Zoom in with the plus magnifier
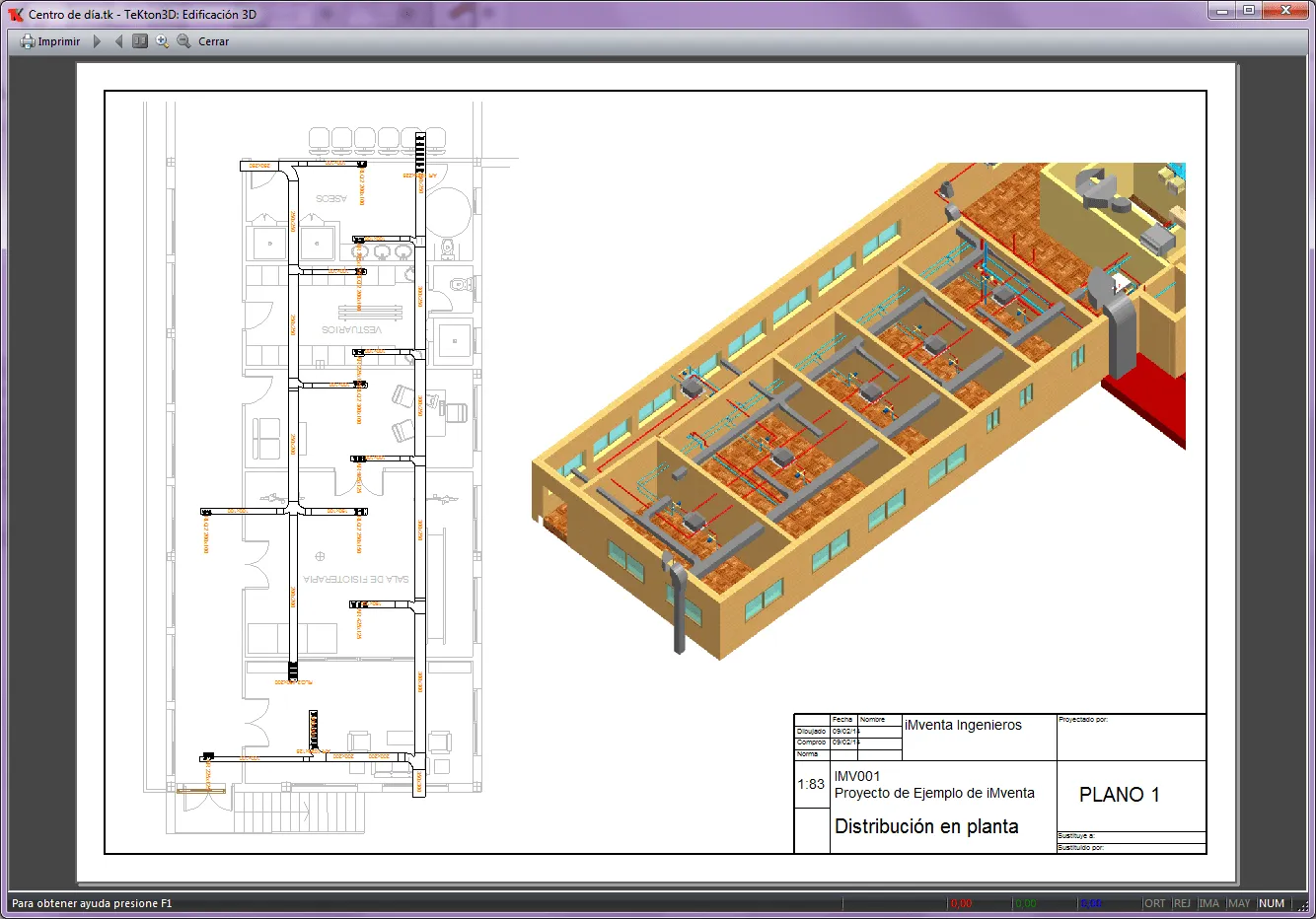Image resolution: width=1316 pixels, height=919 pixels. coord(162,41)
